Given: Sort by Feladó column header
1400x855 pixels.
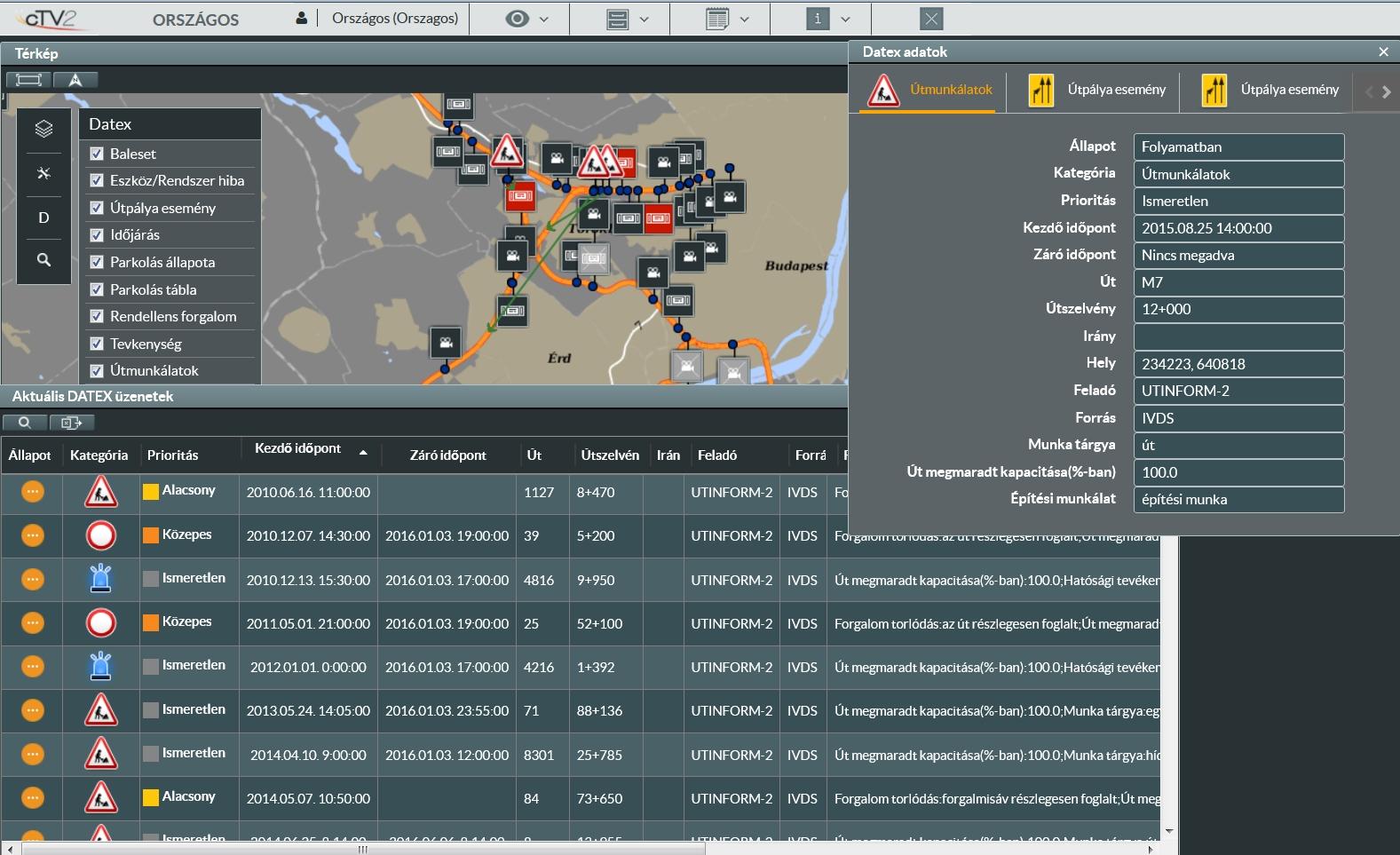Looking at the screenshot, I should pos(717,455).
